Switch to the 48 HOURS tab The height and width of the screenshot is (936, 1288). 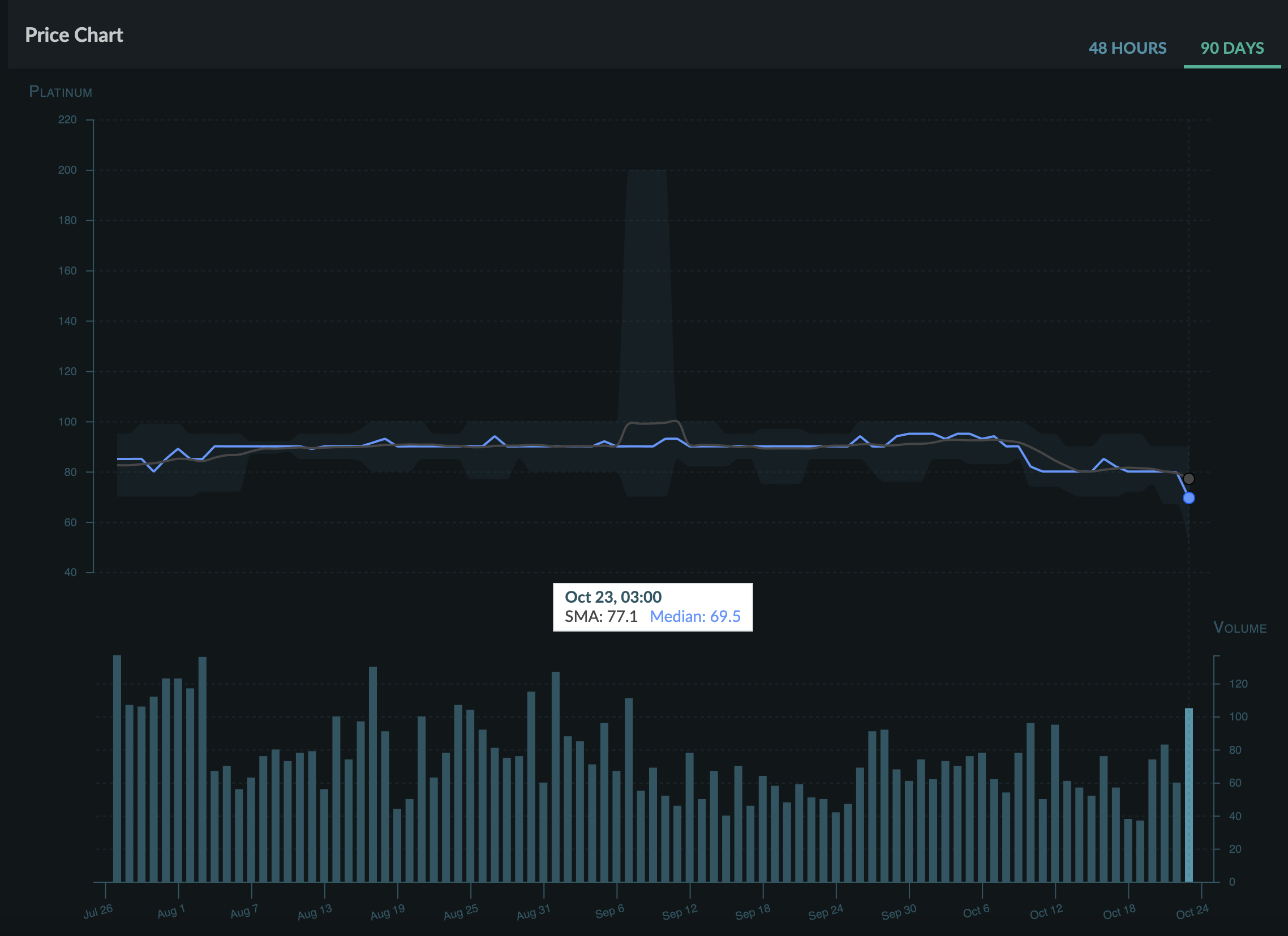(1127, 48)
